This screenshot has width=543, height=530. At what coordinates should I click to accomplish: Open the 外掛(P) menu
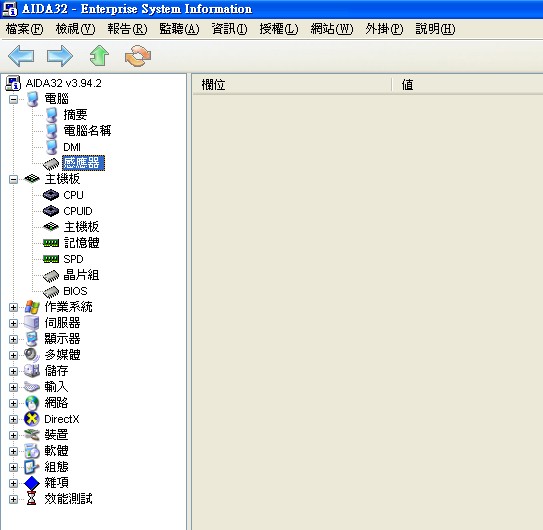coord(384,29)
